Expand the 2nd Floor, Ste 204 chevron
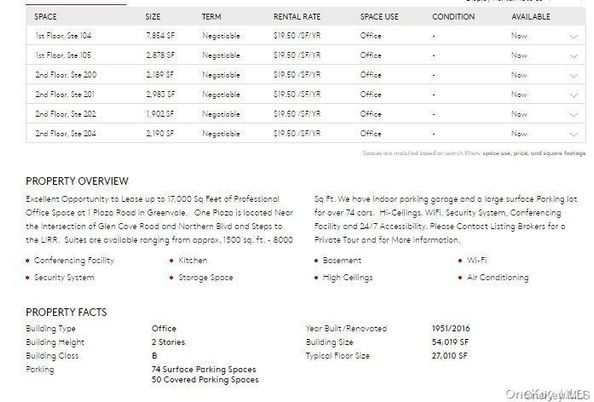This screenshot has width=594, height=402. coord(574,134)
